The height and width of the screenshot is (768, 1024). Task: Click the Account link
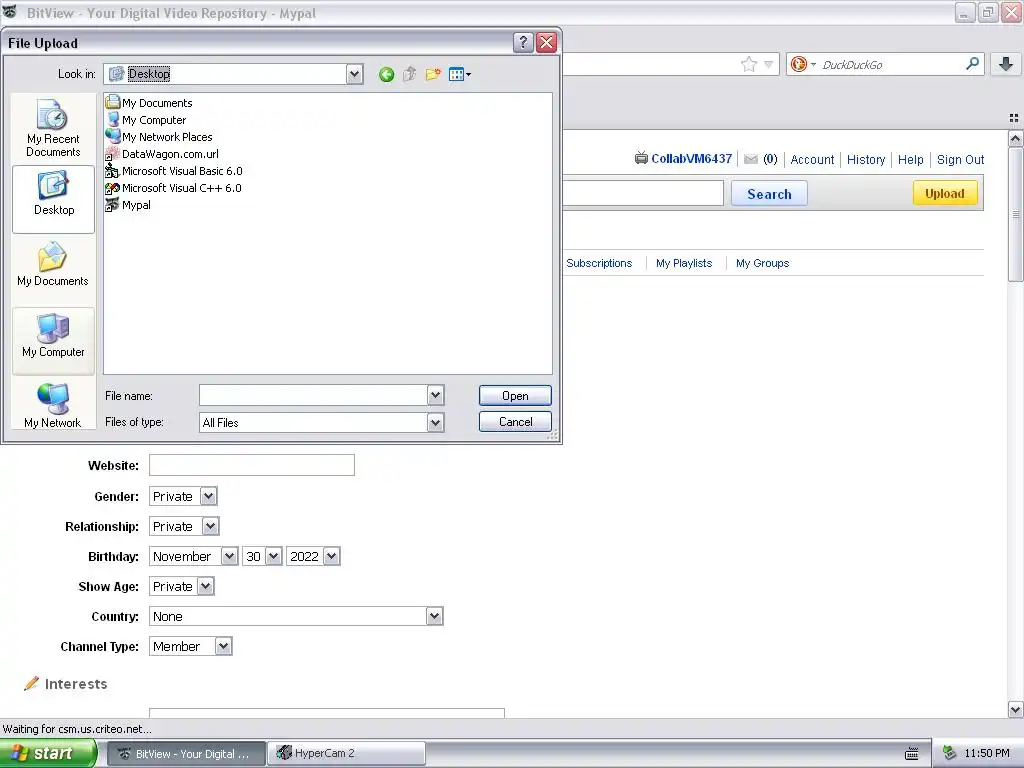point(812,159)
